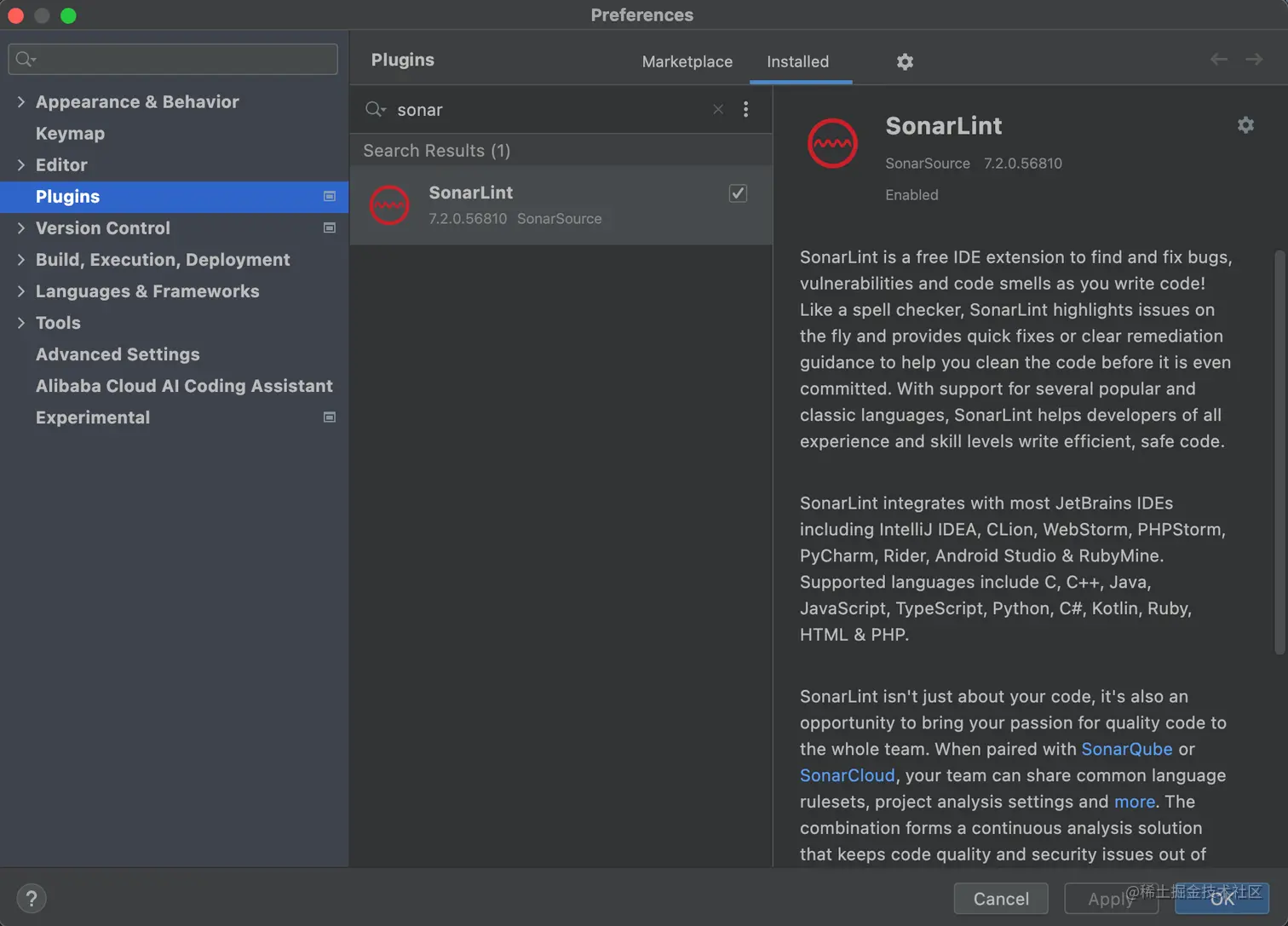
Task: Click the 'Search Results (1)' header
Action: click(436, 150)
